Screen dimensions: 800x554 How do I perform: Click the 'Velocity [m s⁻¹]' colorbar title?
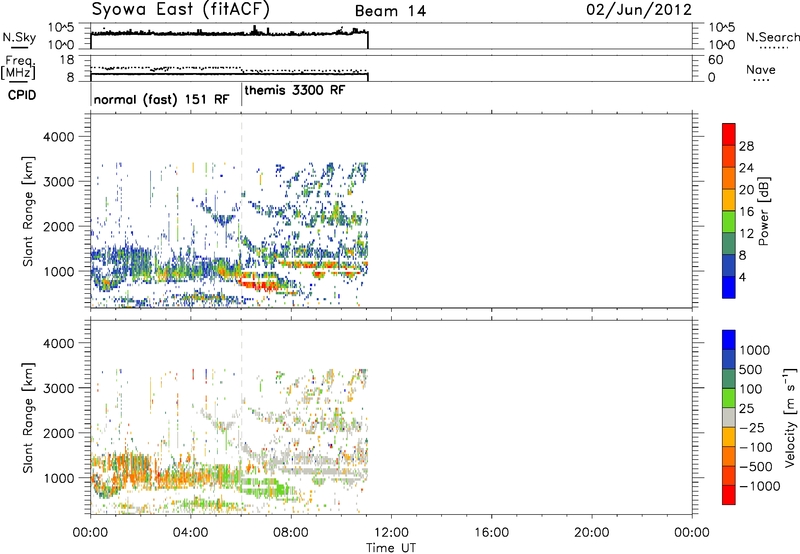(790, 417)
